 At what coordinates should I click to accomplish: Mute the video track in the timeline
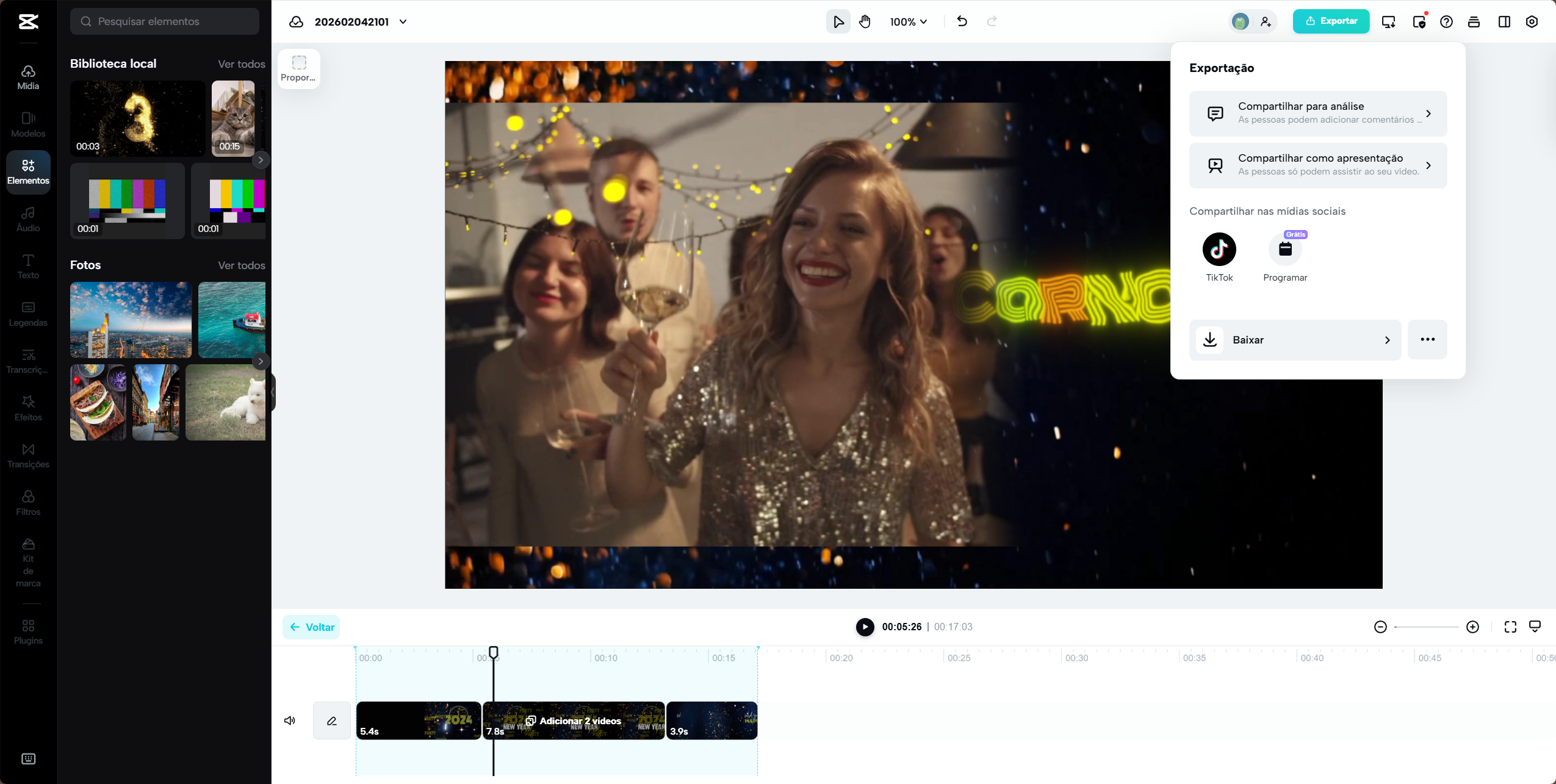[289, 721]
